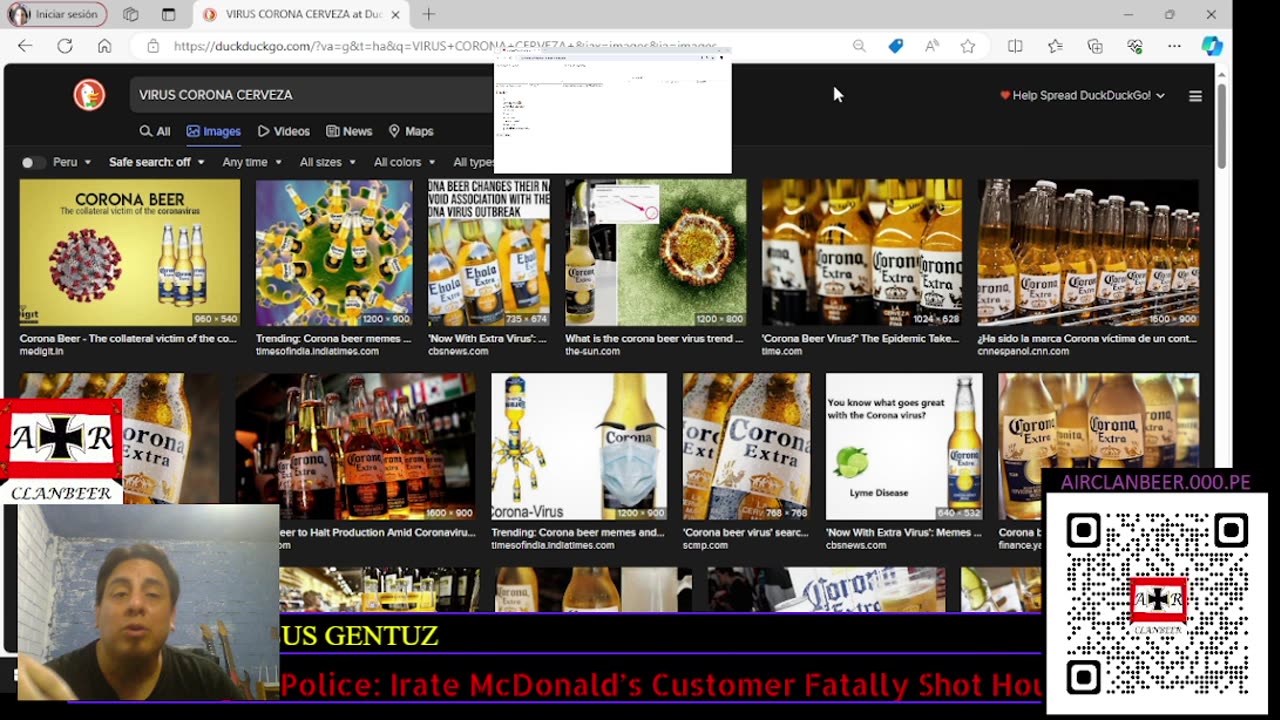Switch to the News tab
The image size is (1280, 720).
click(349, 131)
